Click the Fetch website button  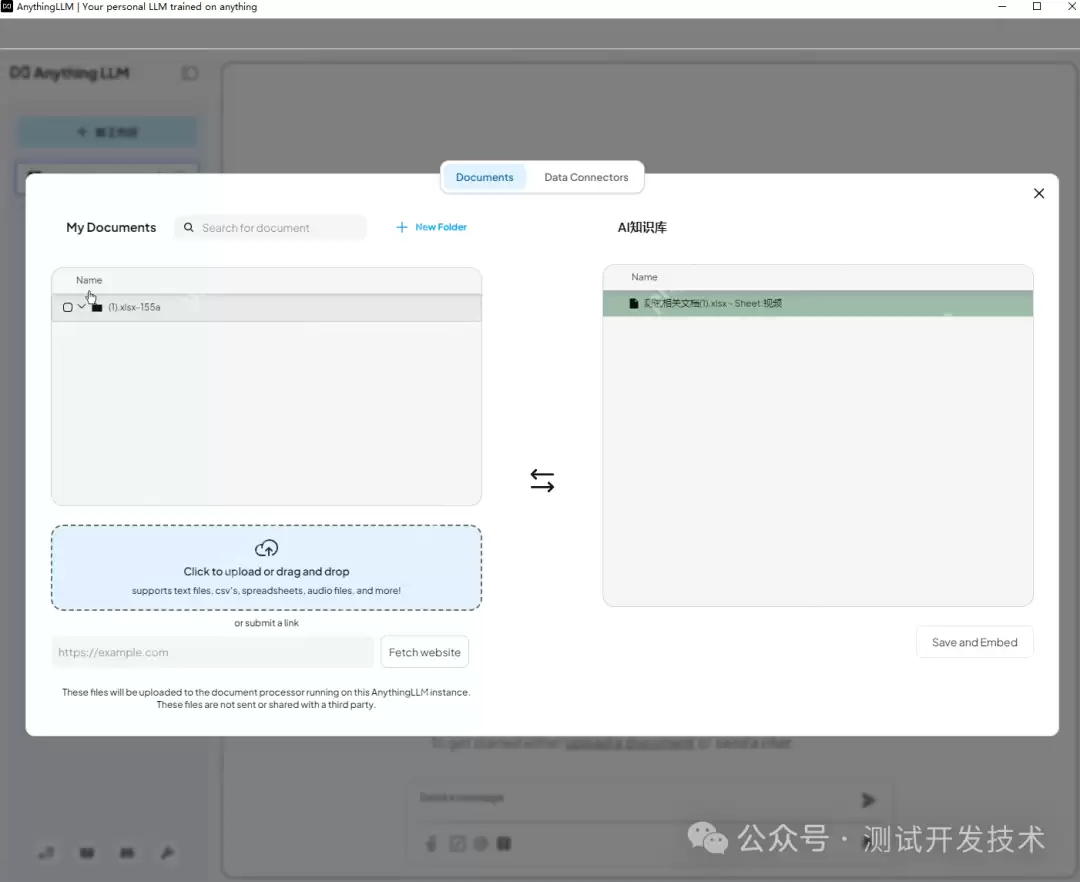(424, 651)
